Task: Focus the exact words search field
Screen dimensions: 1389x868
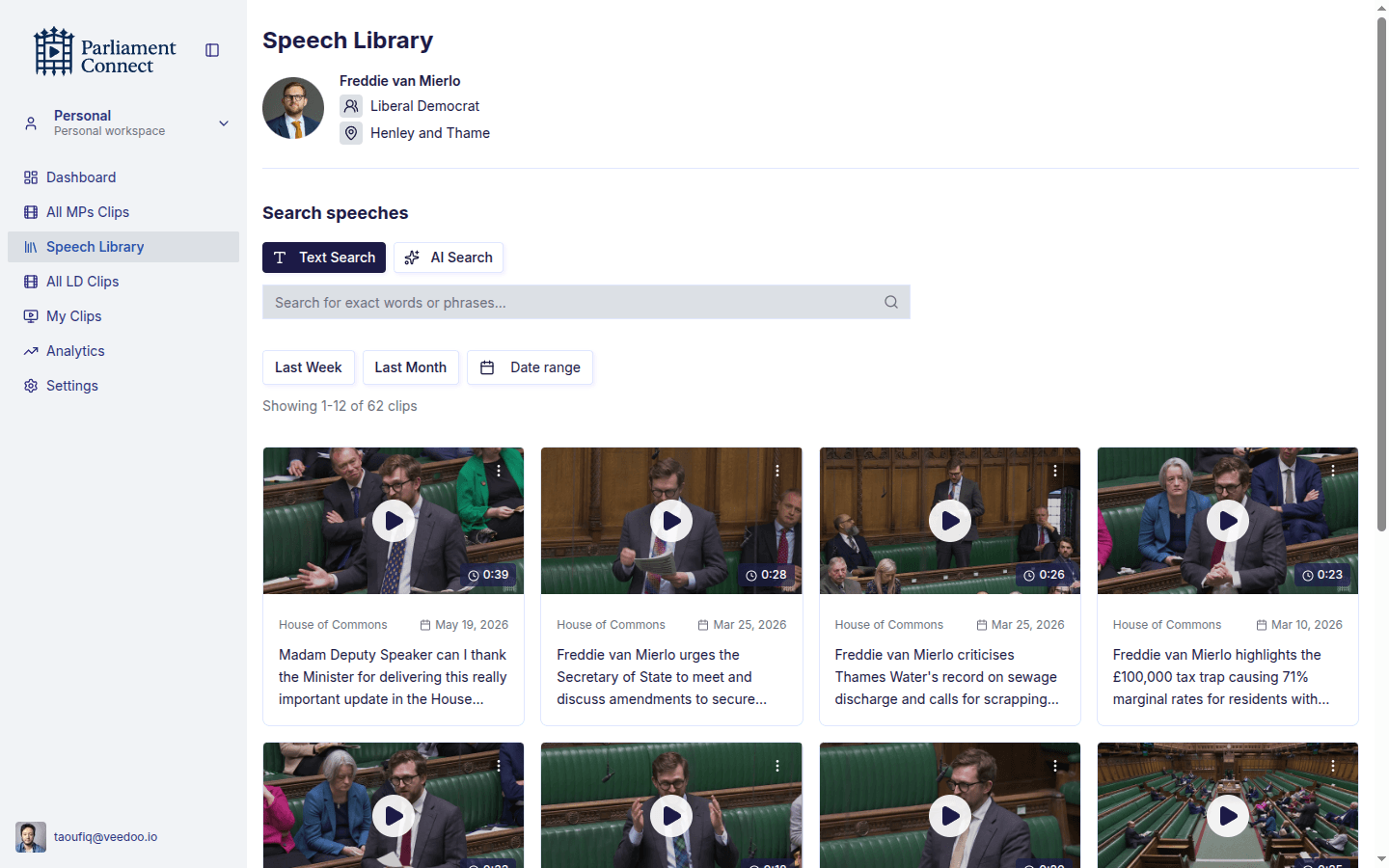Action: (x=586, y=302)
